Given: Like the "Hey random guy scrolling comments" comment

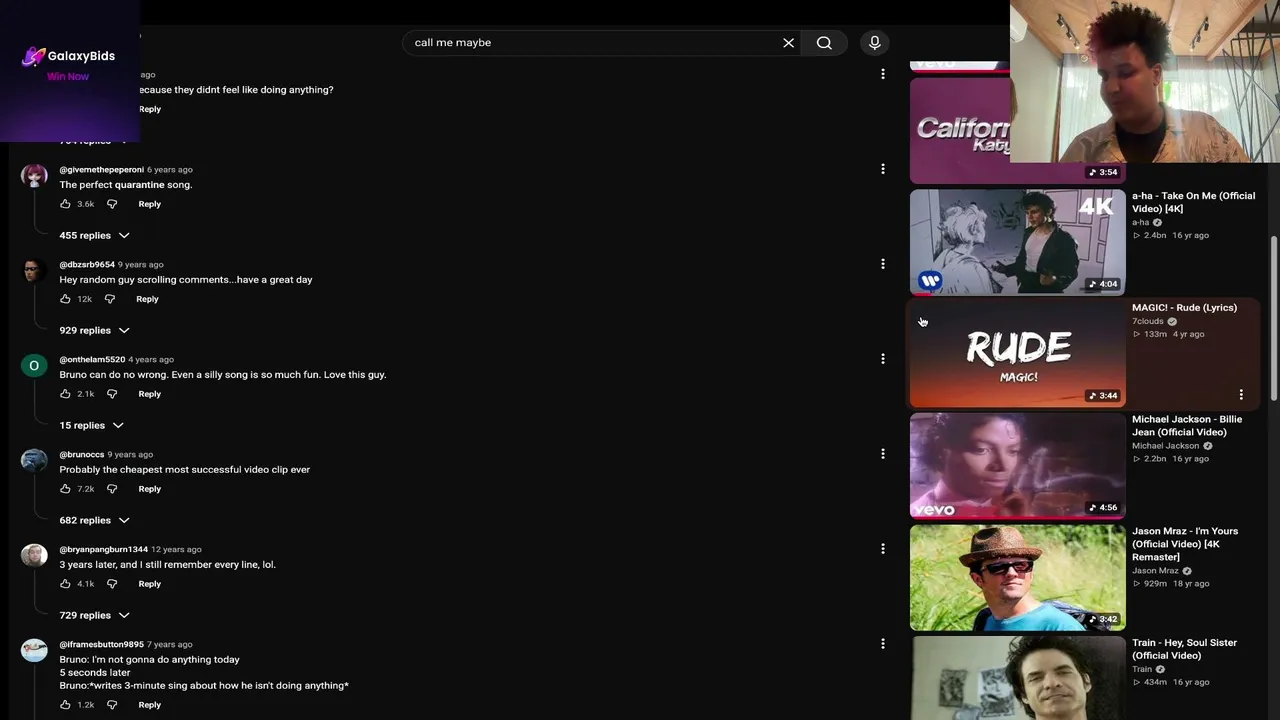Looking at the screenshot, I should click(x=65, y=299).
